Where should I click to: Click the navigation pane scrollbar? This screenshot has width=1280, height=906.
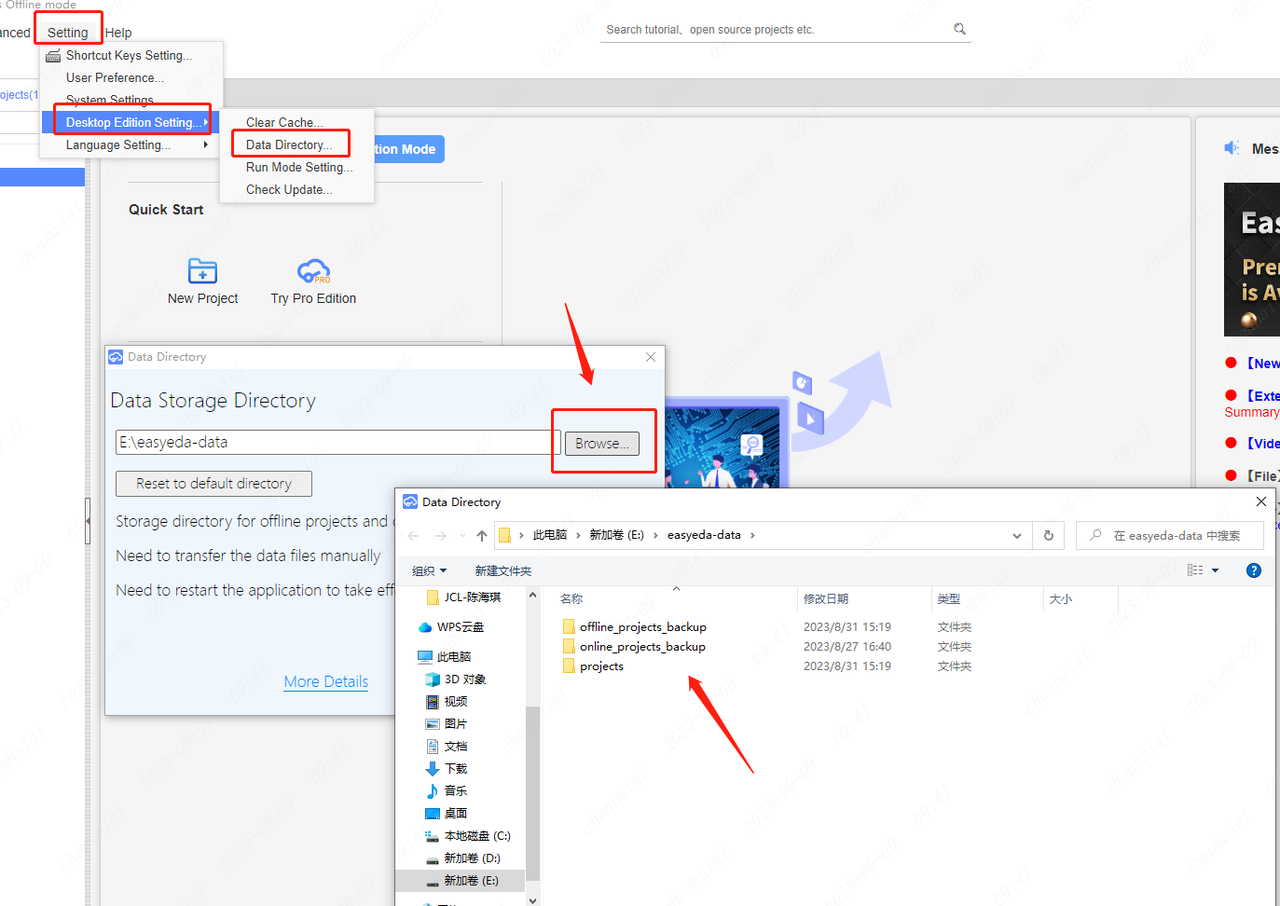(533, 793)
